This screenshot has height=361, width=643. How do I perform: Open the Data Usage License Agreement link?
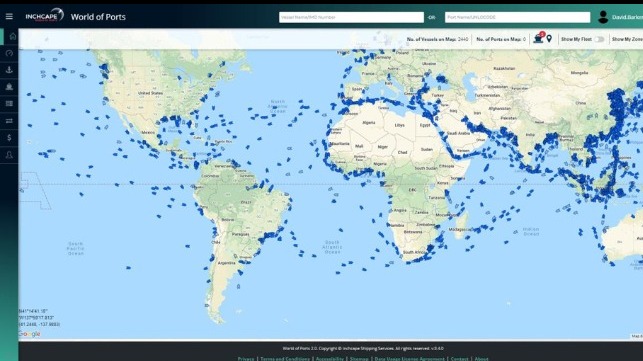pyautogui.click(x=409, y=359)
